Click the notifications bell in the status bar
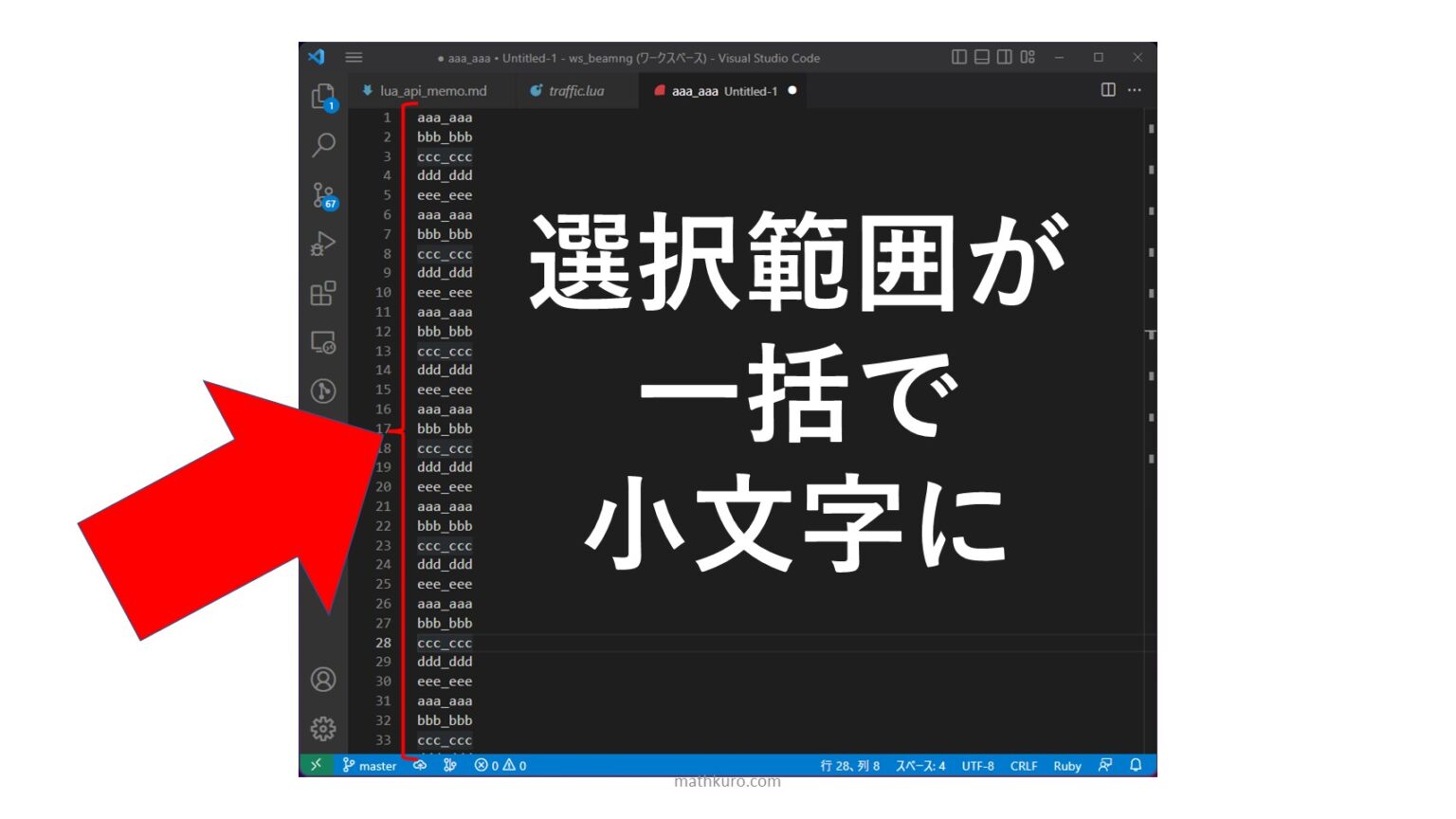1456x819 pixels. click(1137, 765)
